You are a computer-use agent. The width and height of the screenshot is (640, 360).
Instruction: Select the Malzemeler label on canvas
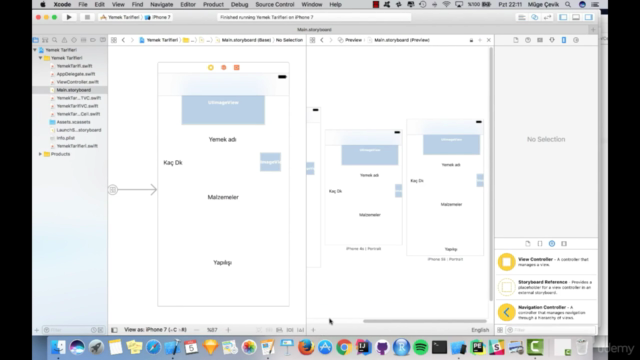point(223,197)
